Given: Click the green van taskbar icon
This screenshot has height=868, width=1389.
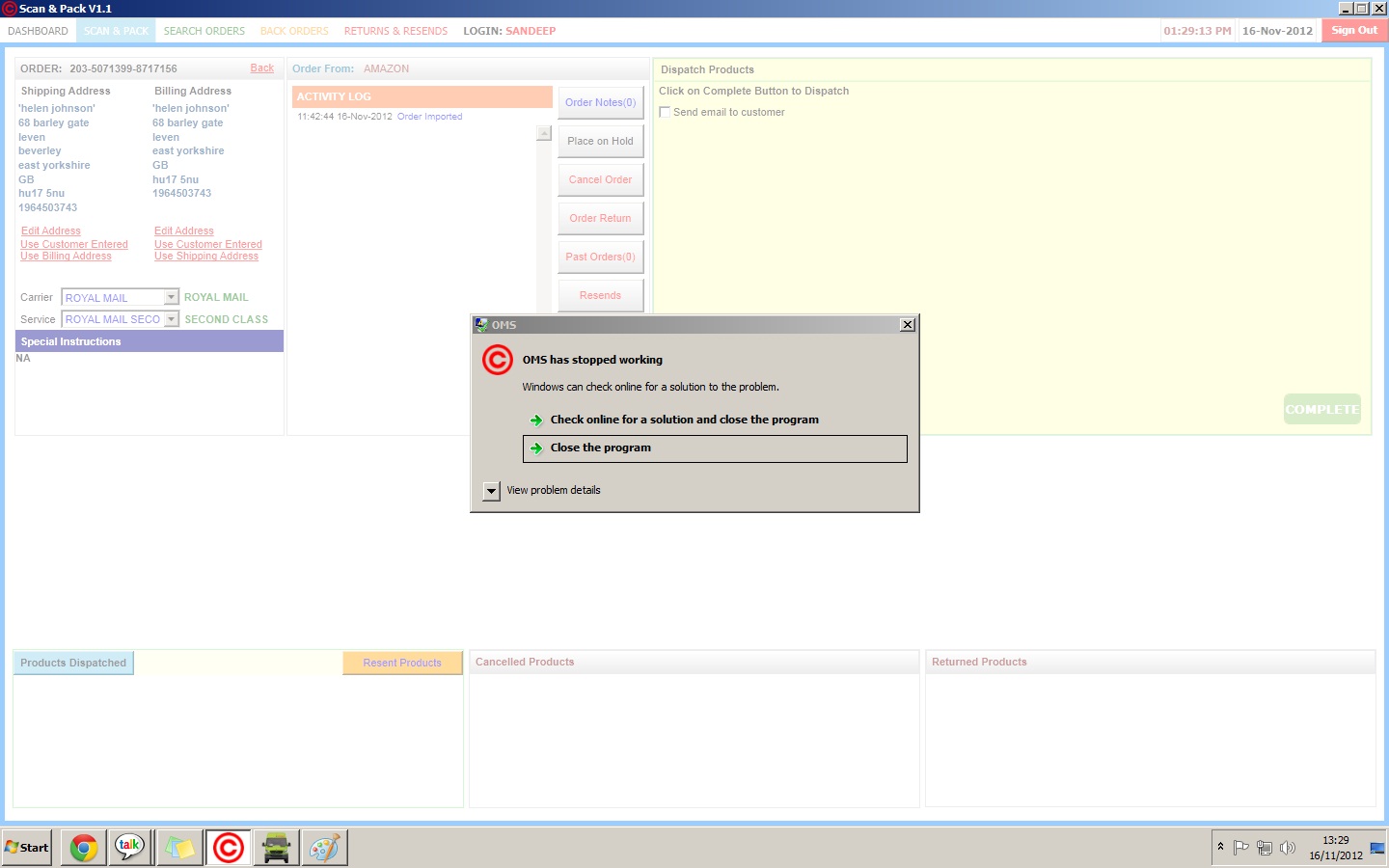Looking at the screenshot, I should coord(276,848).
